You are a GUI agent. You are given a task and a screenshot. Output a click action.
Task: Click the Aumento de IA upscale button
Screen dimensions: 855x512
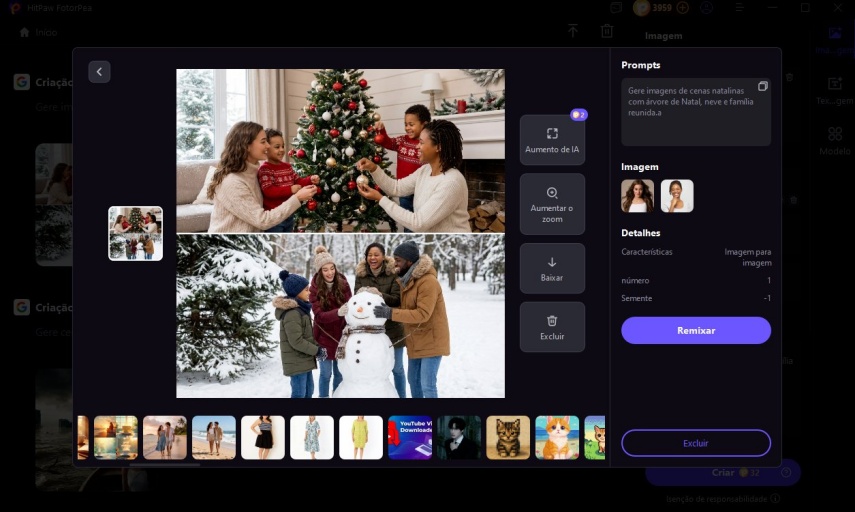[552, 140]
